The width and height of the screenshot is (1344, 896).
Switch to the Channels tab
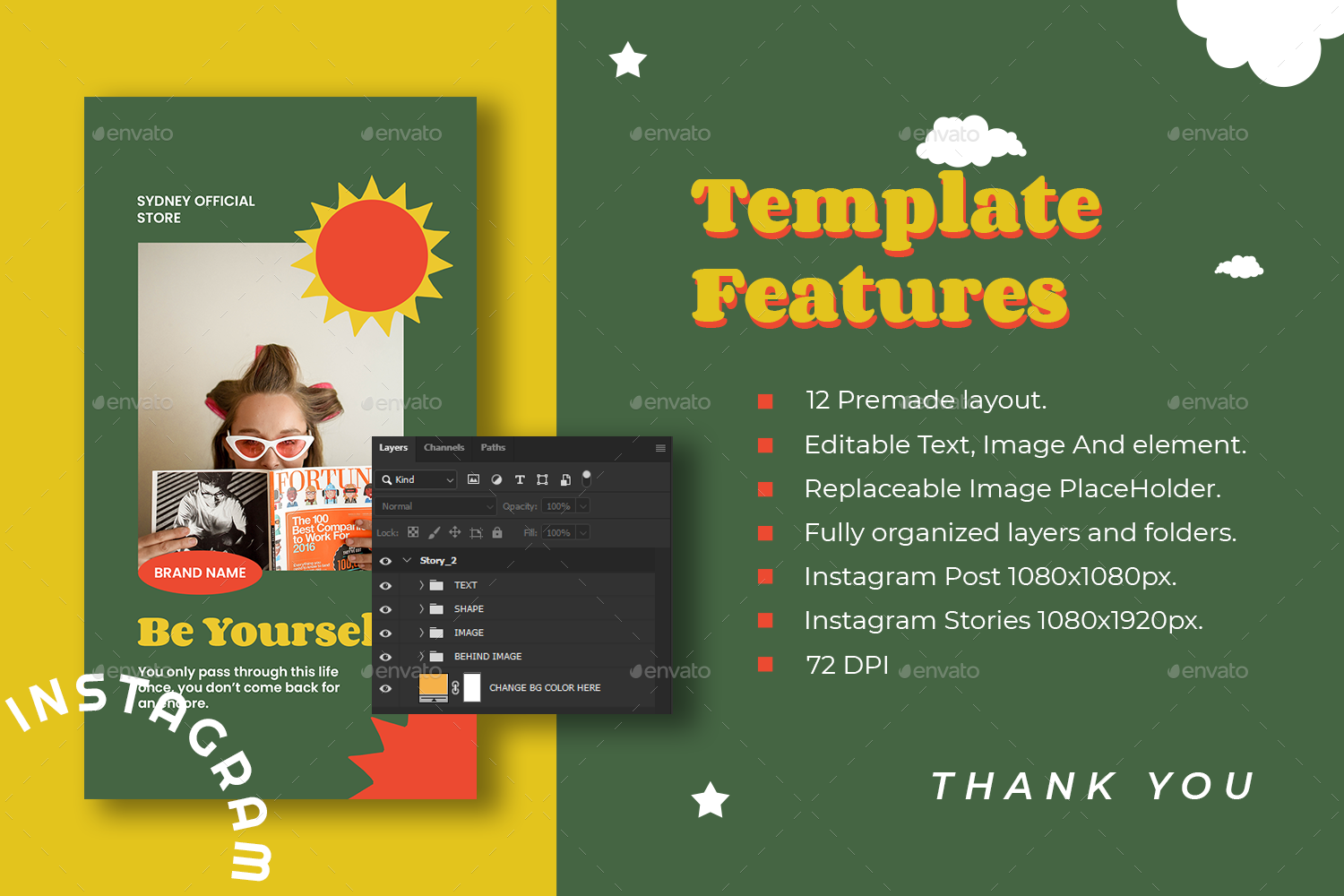[444, 448]
